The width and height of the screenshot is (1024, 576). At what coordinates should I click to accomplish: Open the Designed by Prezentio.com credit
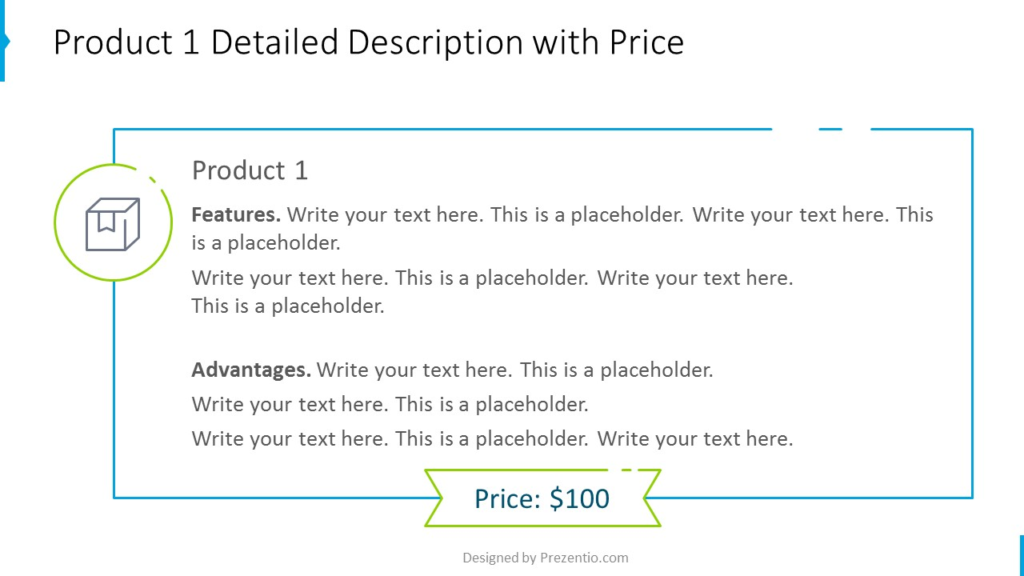[x=545, y=558]
